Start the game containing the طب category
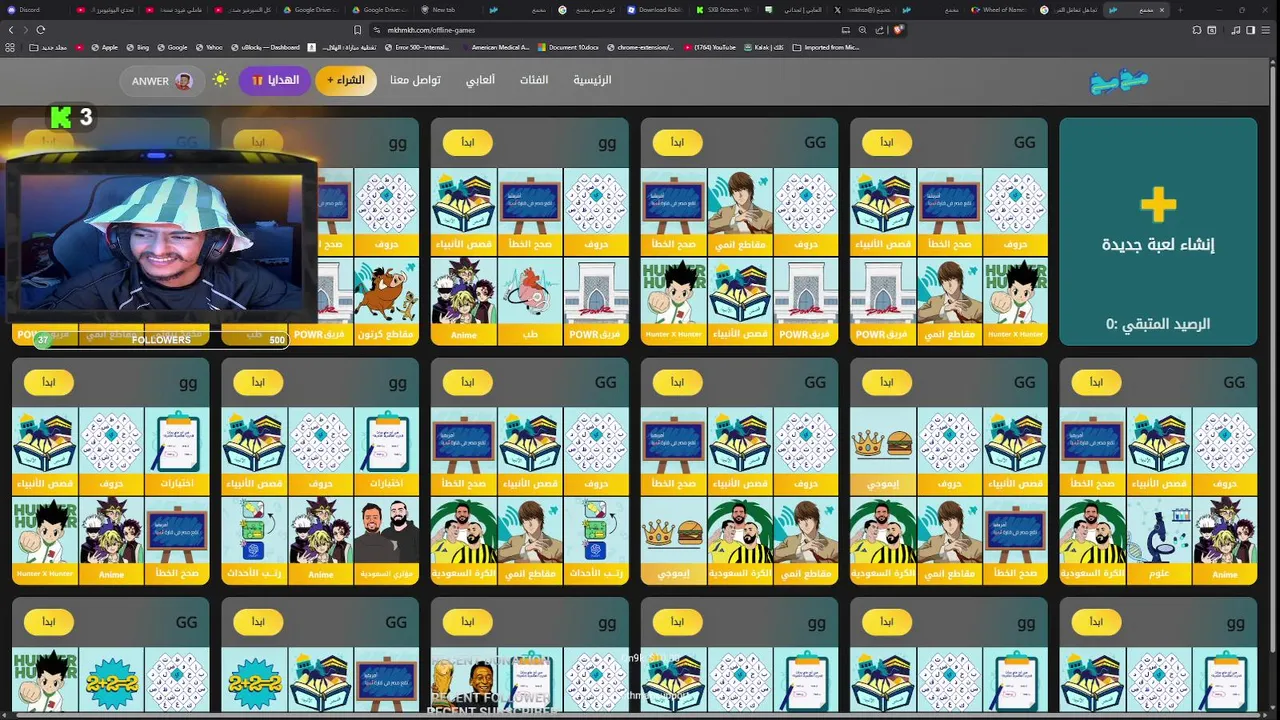Screen dimensions: 1280x720 coord(468,142)
